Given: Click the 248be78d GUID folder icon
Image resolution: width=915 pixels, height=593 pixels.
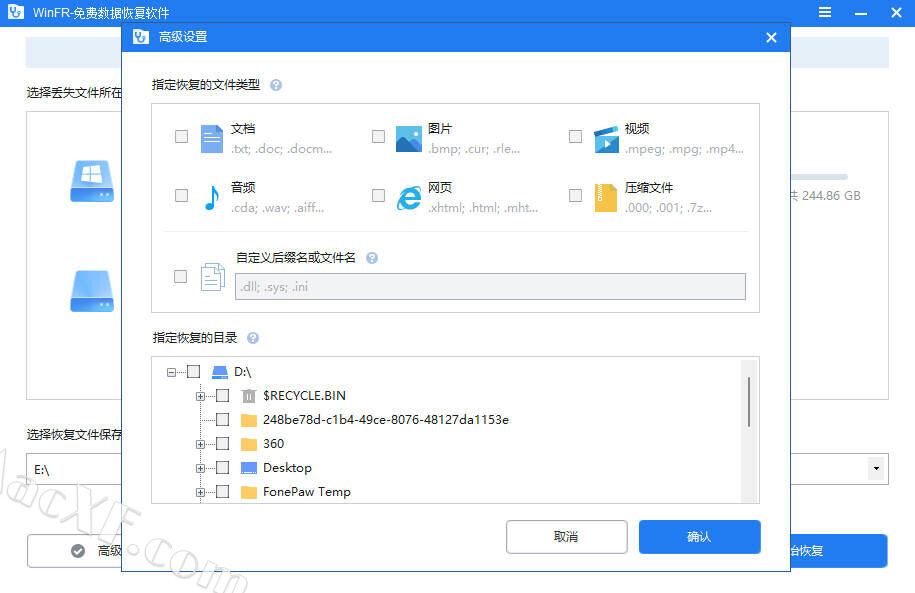Looking at the screenshot, I should (x=249, y=420).
